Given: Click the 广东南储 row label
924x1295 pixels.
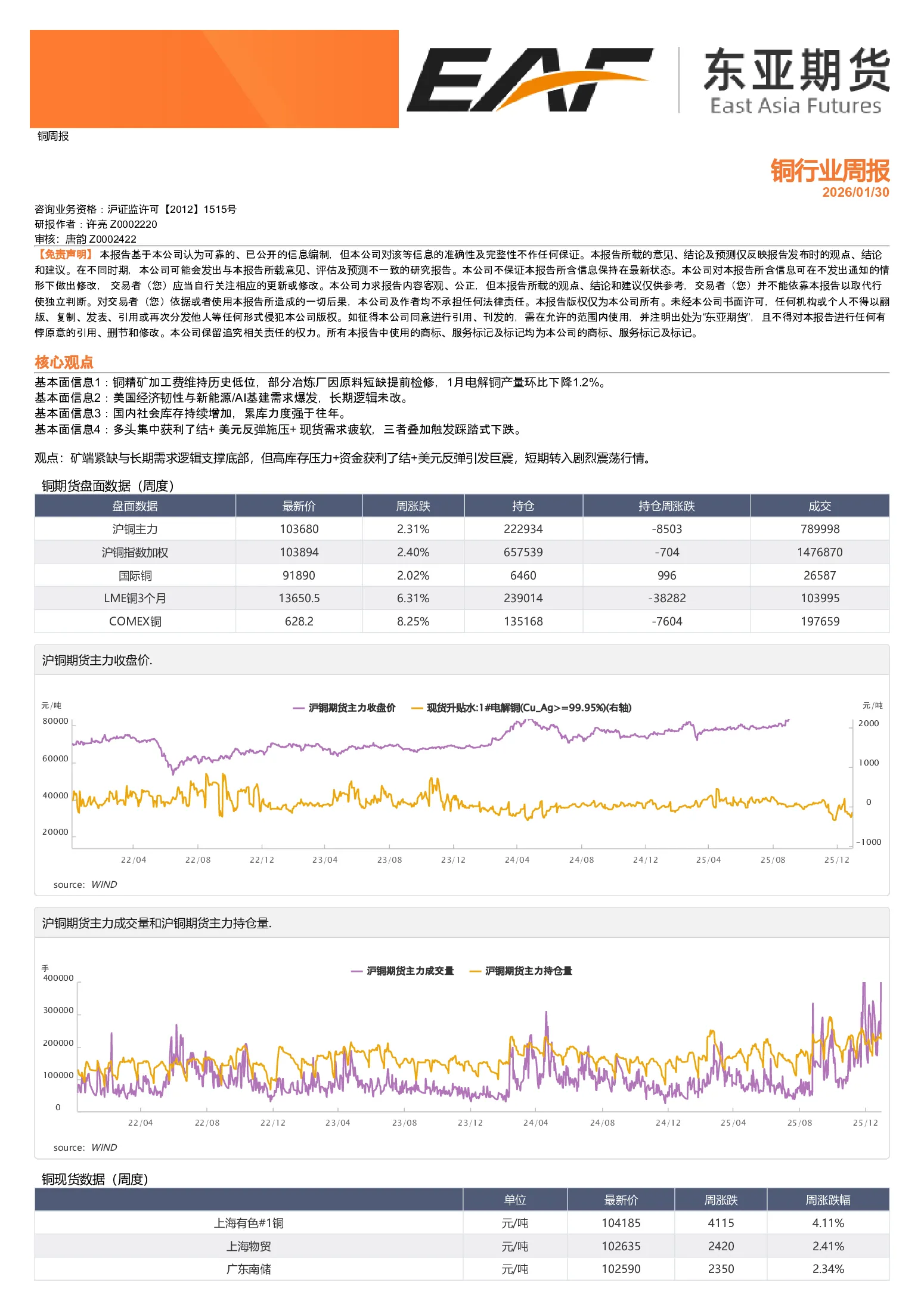Looking at the screenshot, I should 249,1269.
